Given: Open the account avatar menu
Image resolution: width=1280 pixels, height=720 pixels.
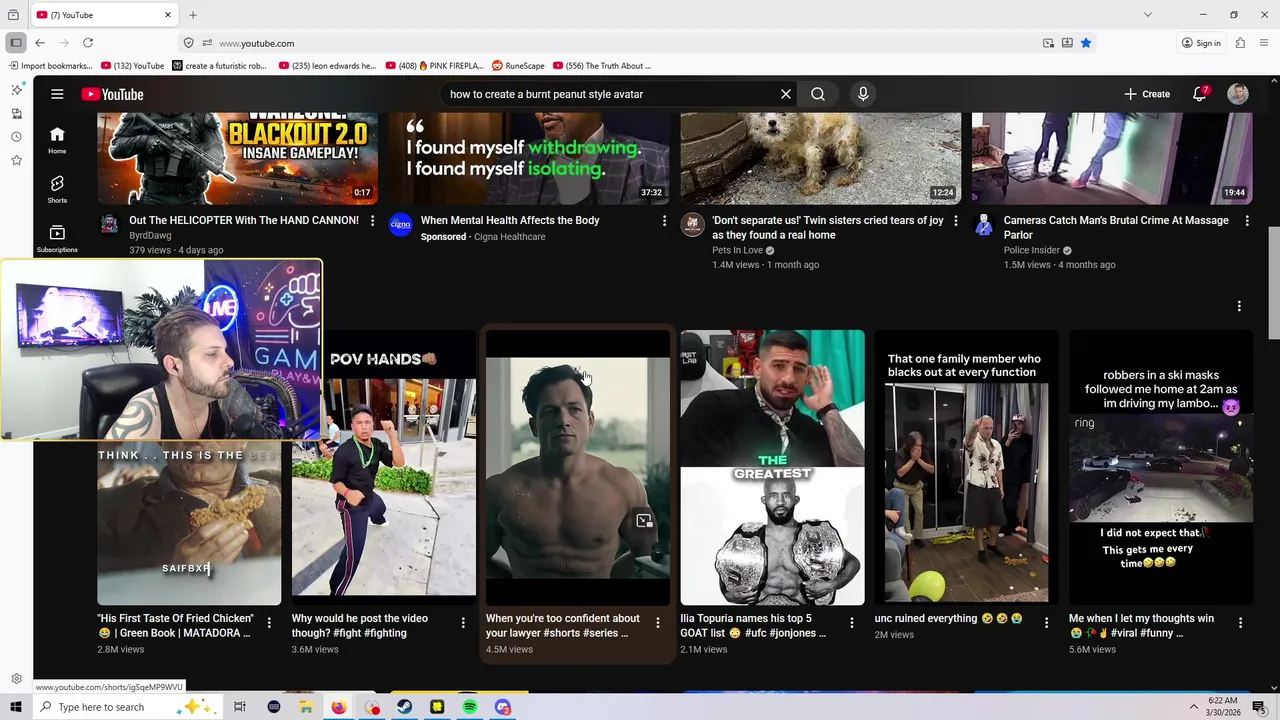Looking at the screenshot, I should pyautogui.click(x=1238, y=94).
